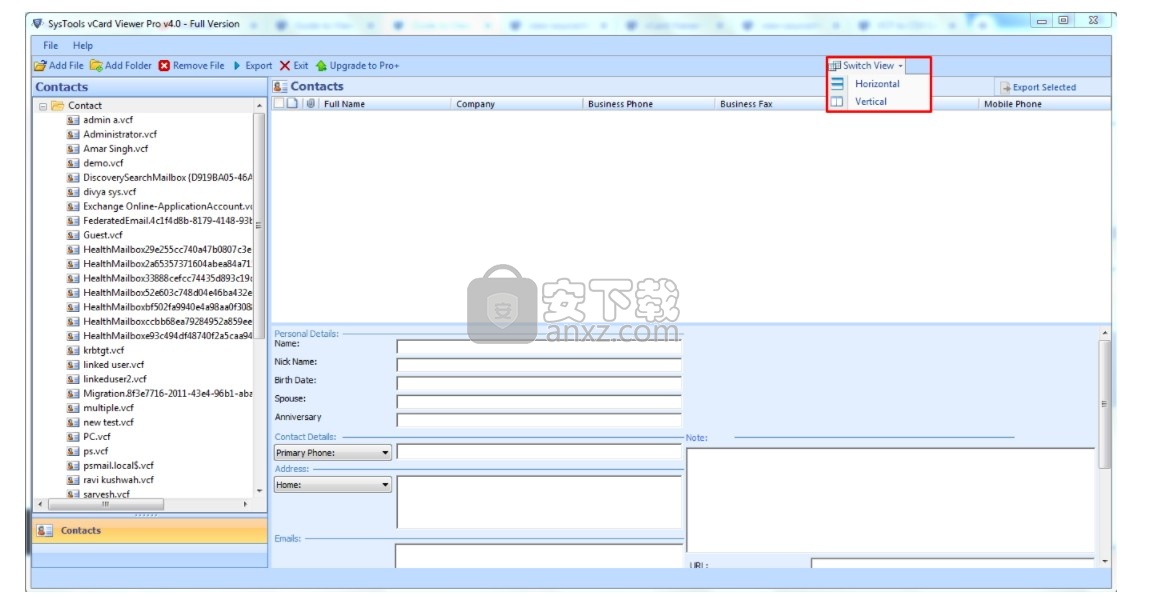Sort by Mobile Phone column

(x=1044, y=104)
